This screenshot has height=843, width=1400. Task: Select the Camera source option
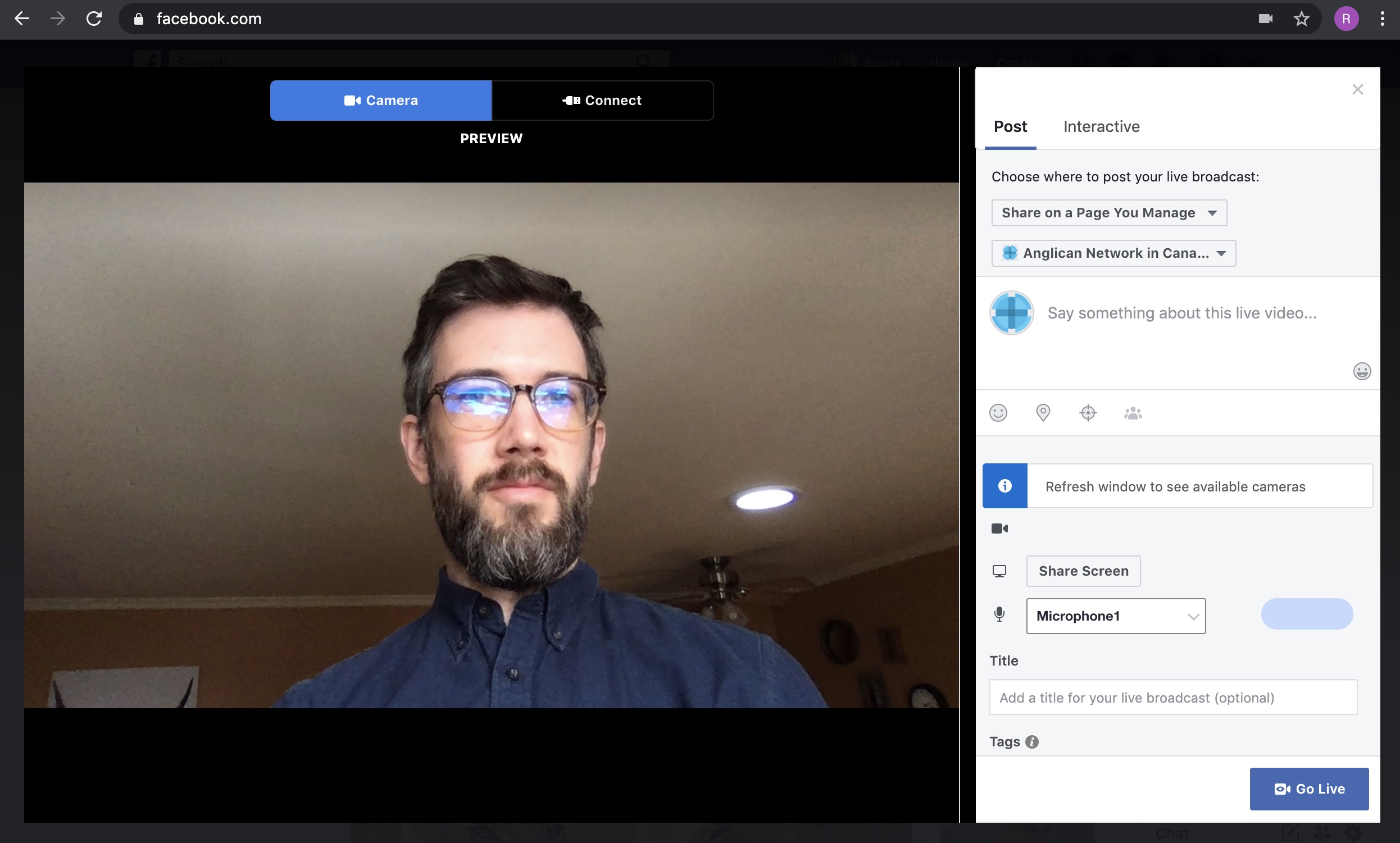pos(380,101)
